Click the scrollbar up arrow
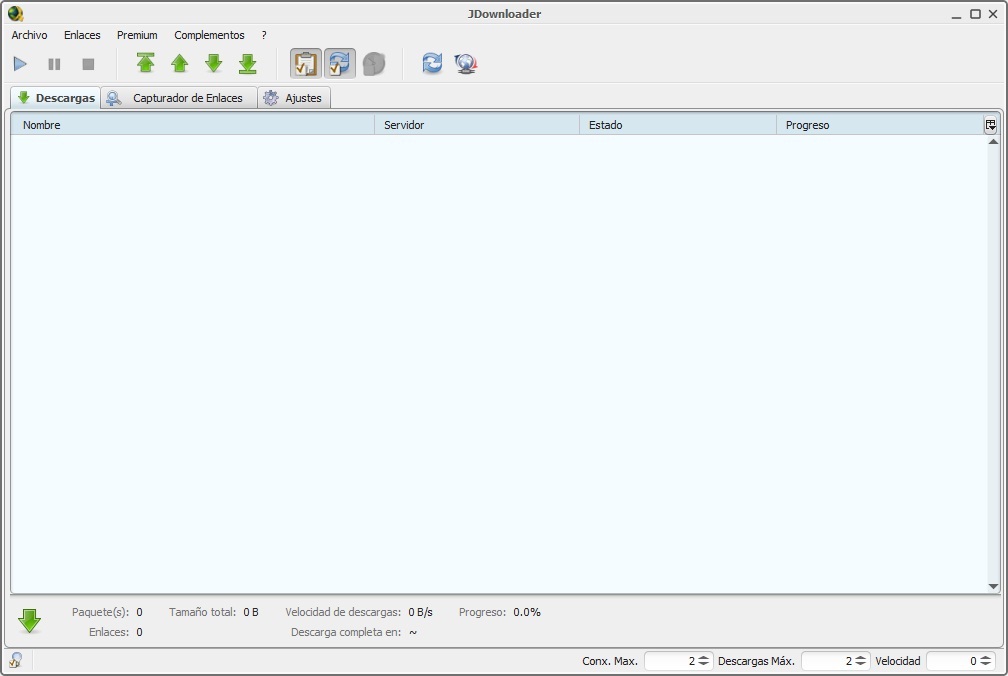1008x676 pixels. point(993,141)
